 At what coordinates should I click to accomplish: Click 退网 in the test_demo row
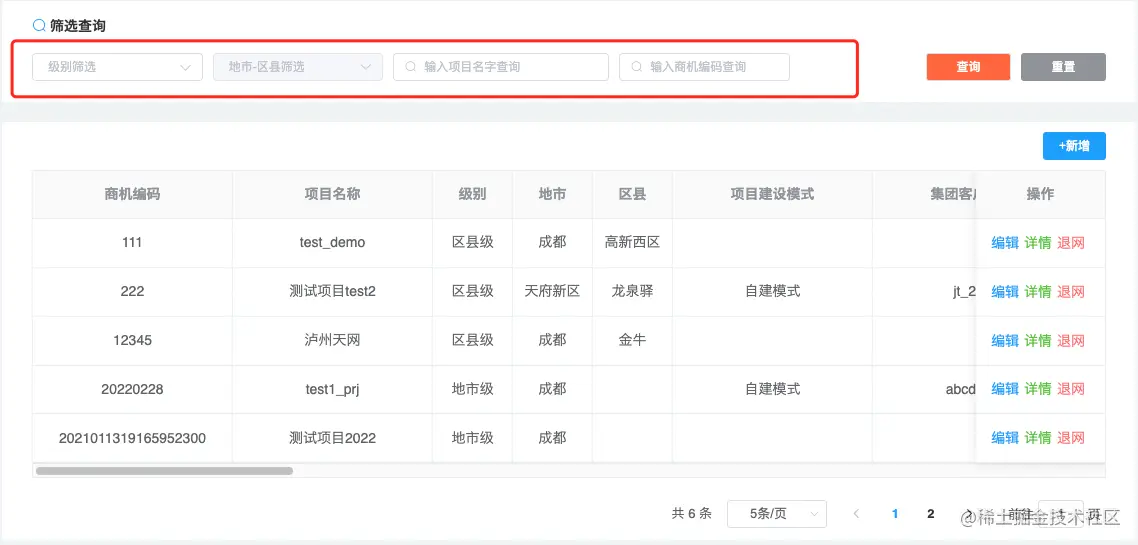[x=1071, y=243]
